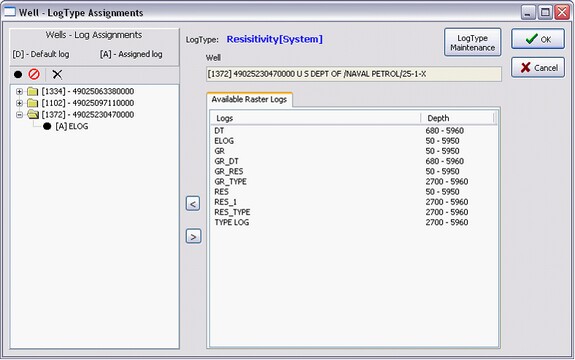Select the GR_RES log row
Image resolution: width=575 pixels, height=360 pixels.
[x=354, y=171]
